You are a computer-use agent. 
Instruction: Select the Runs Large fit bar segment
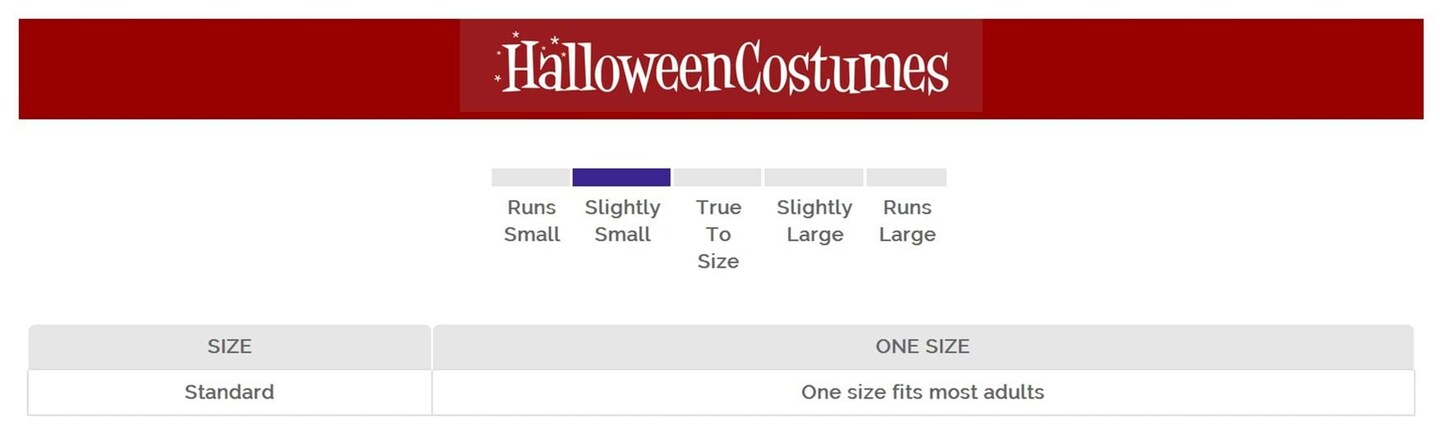click(906, 177)
